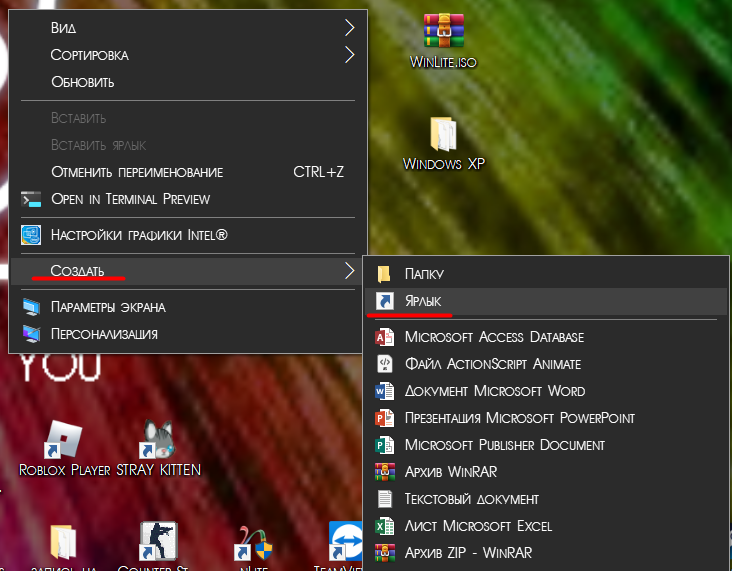Choose Microsoft Publisher Document
732x571 pixels.
545,445
